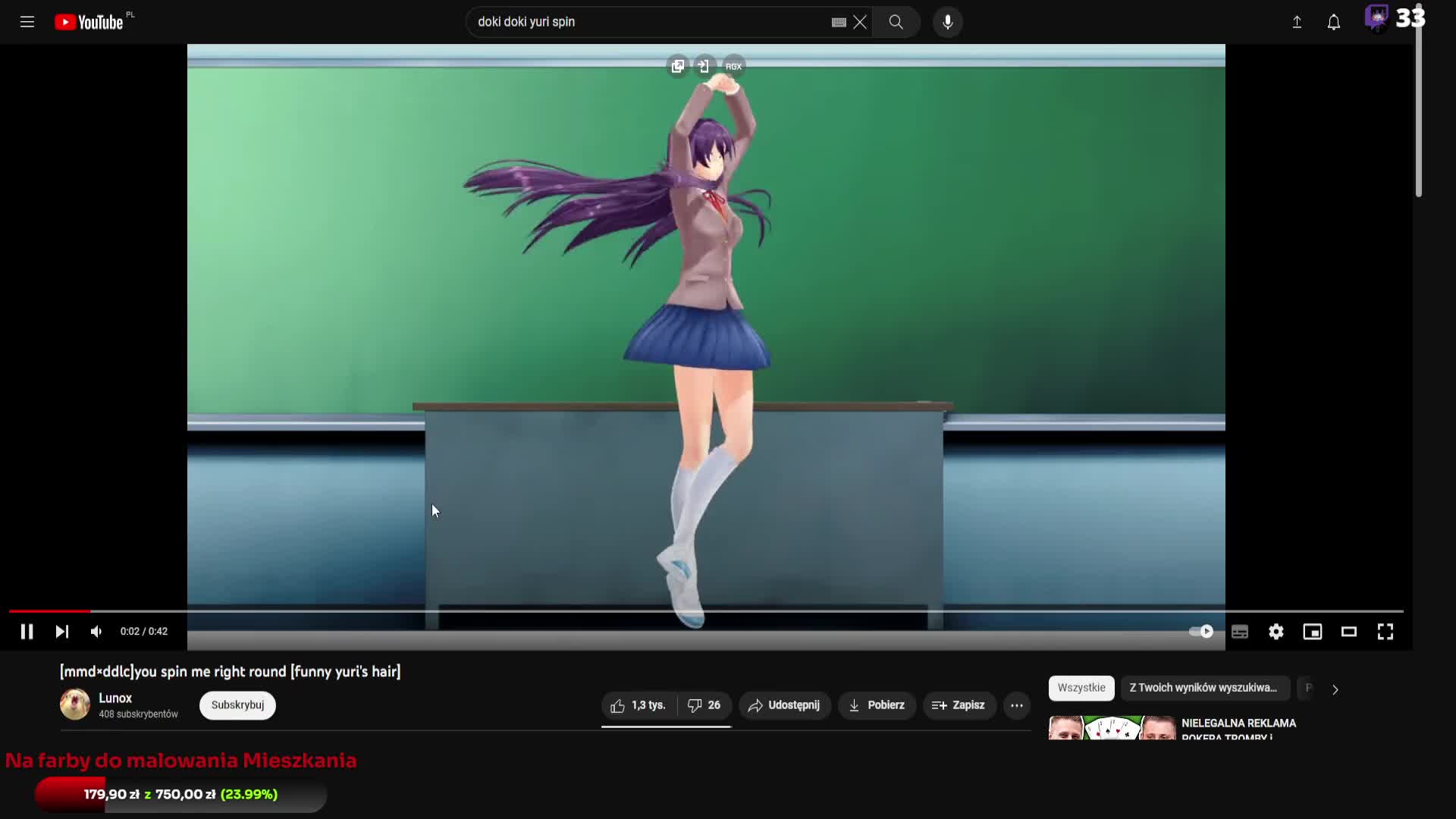Image resolution: width=1456 pixels, height=819 pixels.
Task: Click the 179,90 zł donation goal bar
Action: 180,795
